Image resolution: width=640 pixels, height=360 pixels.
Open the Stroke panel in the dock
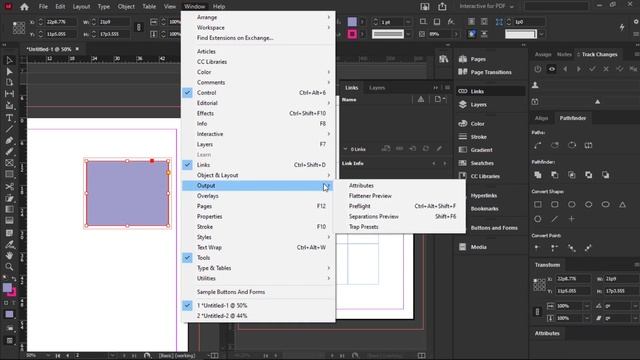473,137
